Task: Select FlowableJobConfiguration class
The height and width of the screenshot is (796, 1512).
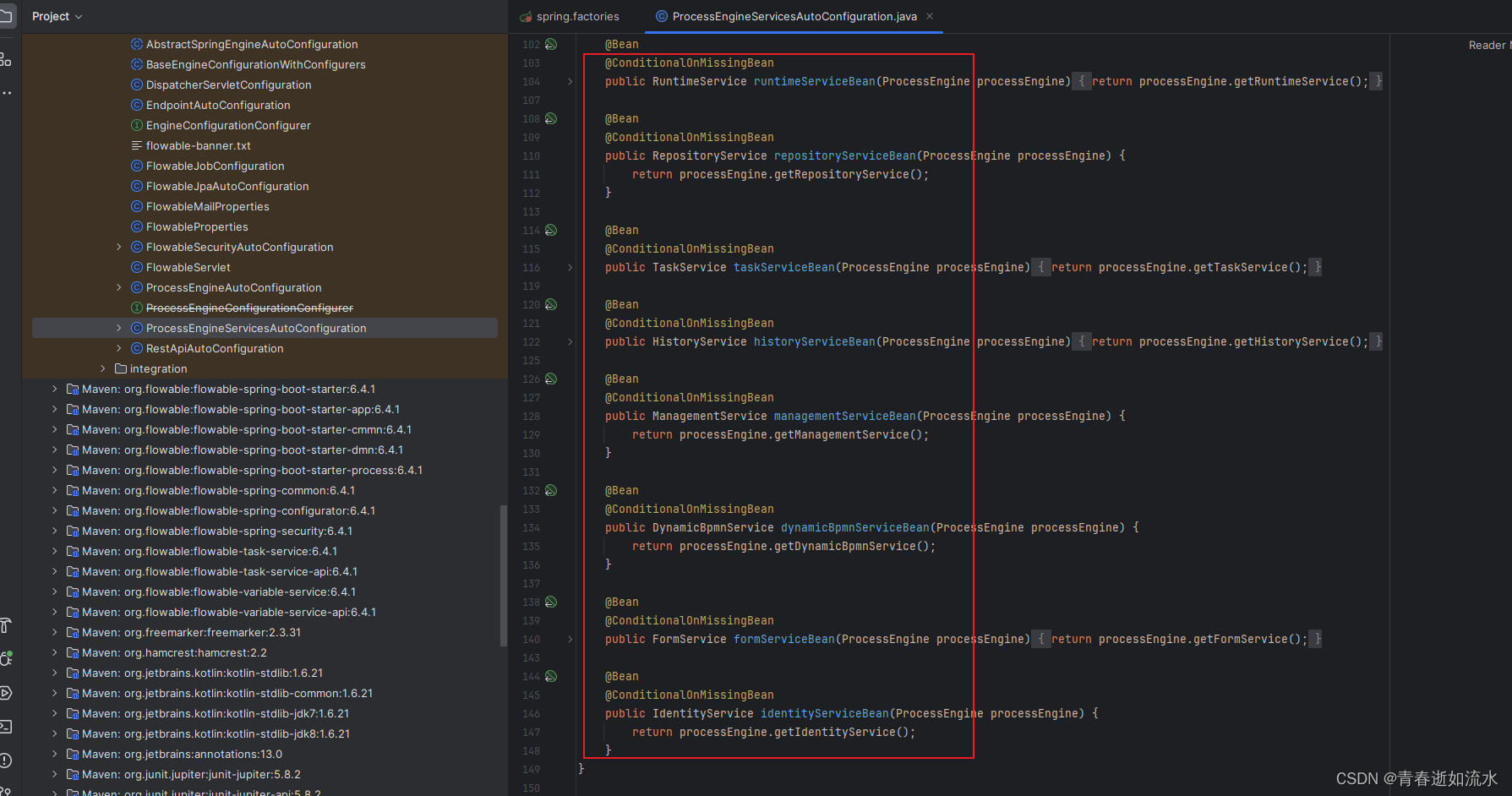Action: click(215, 166)
